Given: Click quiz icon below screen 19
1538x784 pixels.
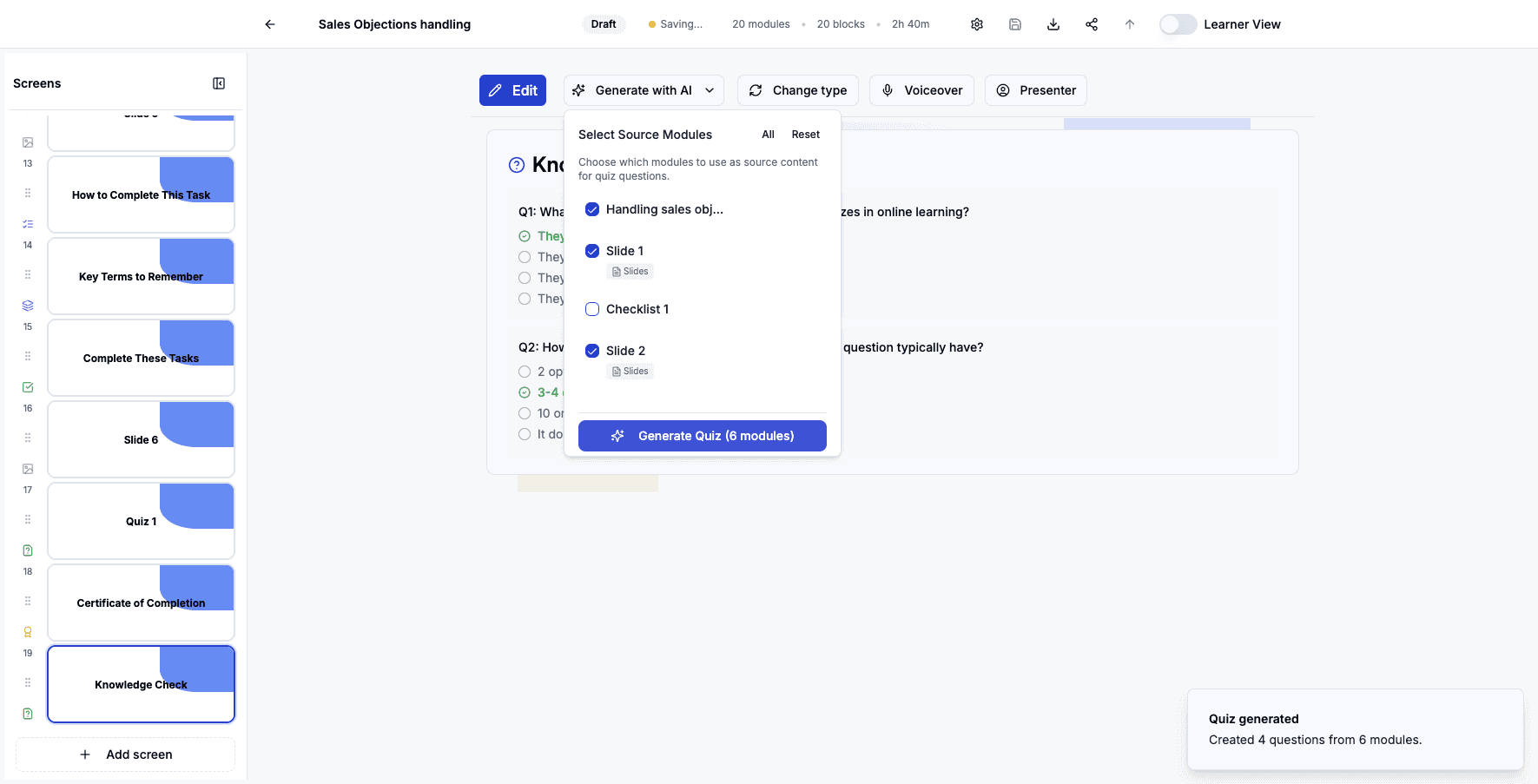Looking at the screenshot, I should (x=28, y=714).
